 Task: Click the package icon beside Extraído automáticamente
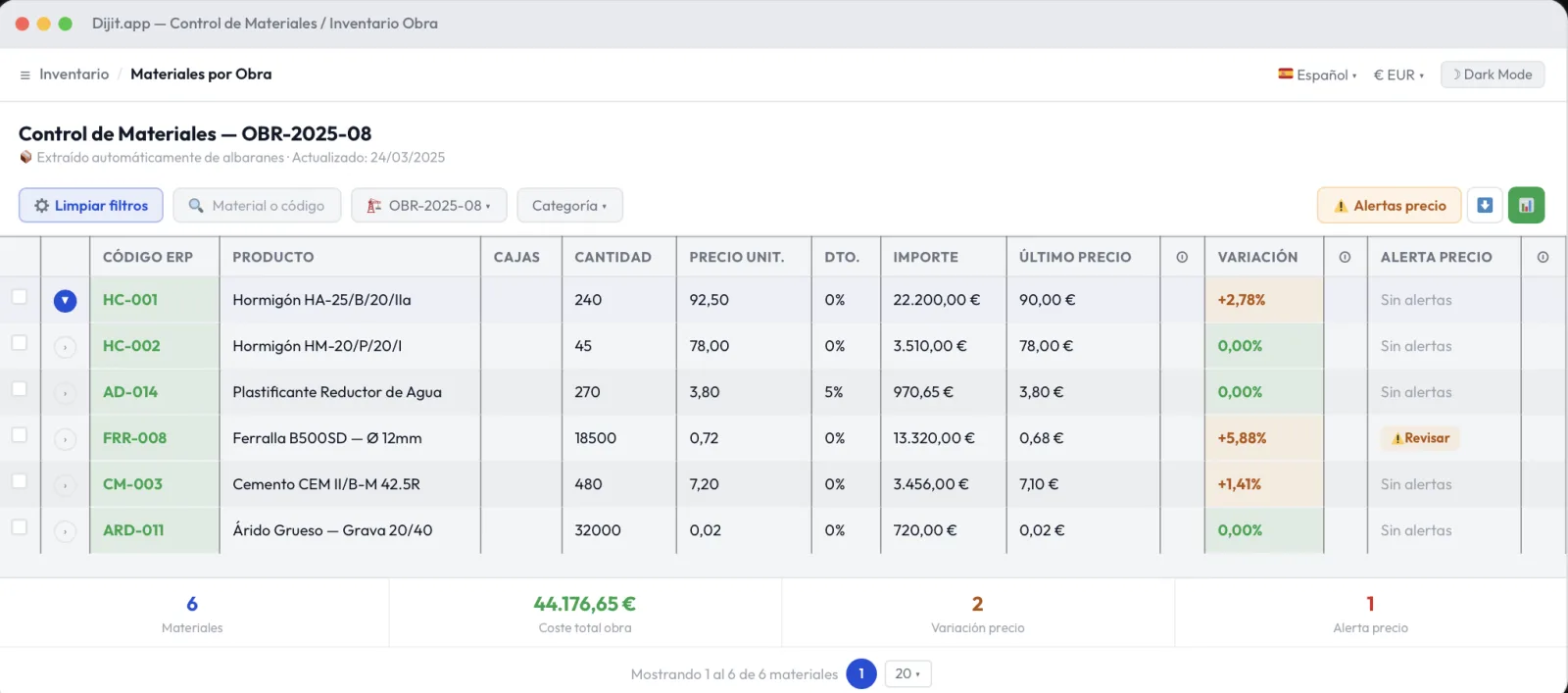pyautogui.click(x=25, y=157)
